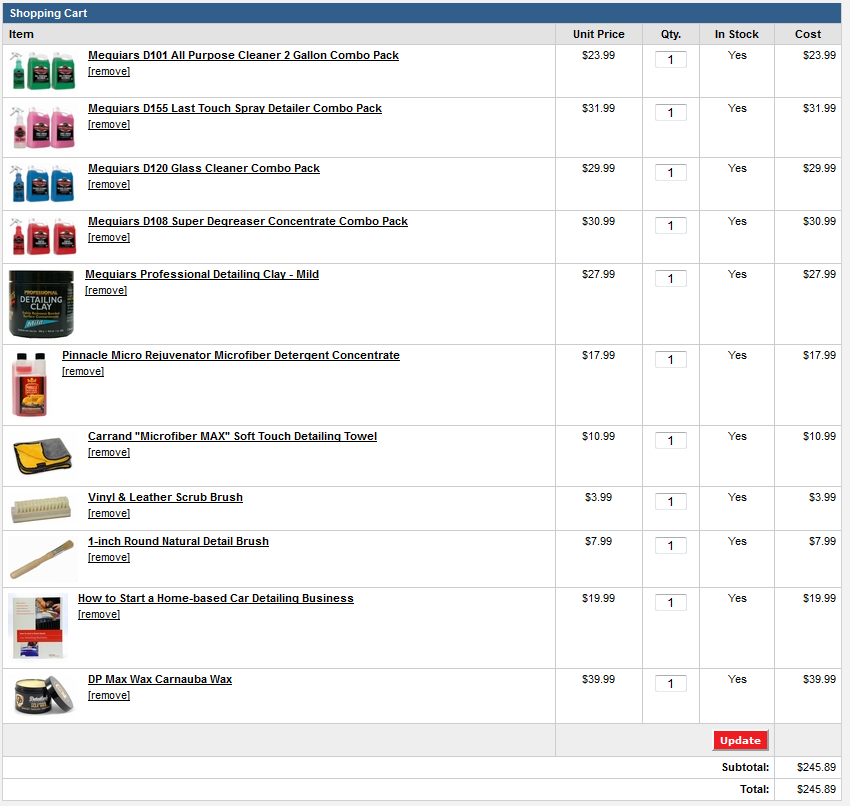The height and width of the screenshot is (806, 850).
Task: Open Meguiars D108 Super Degreaser Concentrate link
Action: tap(248, 222)
